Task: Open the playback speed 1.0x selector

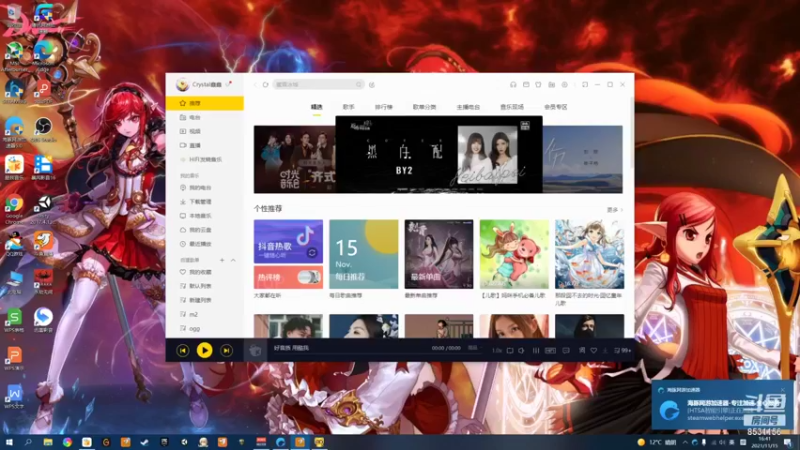Action: point(496,351)
